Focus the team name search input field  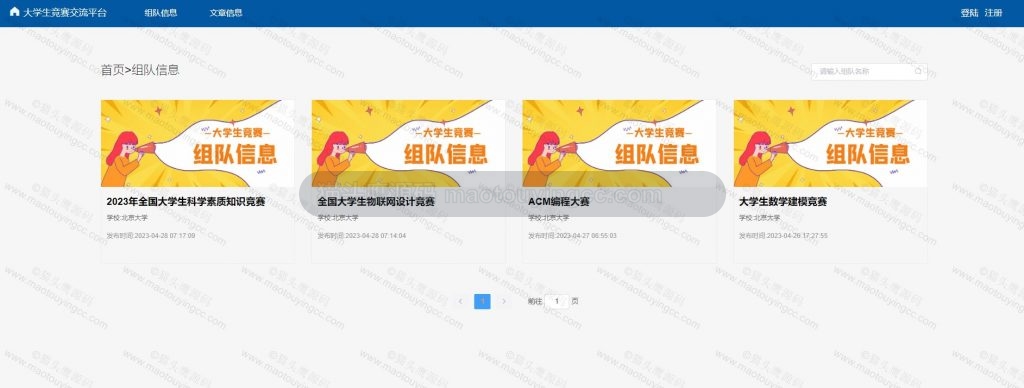click(x=869, y=71)
